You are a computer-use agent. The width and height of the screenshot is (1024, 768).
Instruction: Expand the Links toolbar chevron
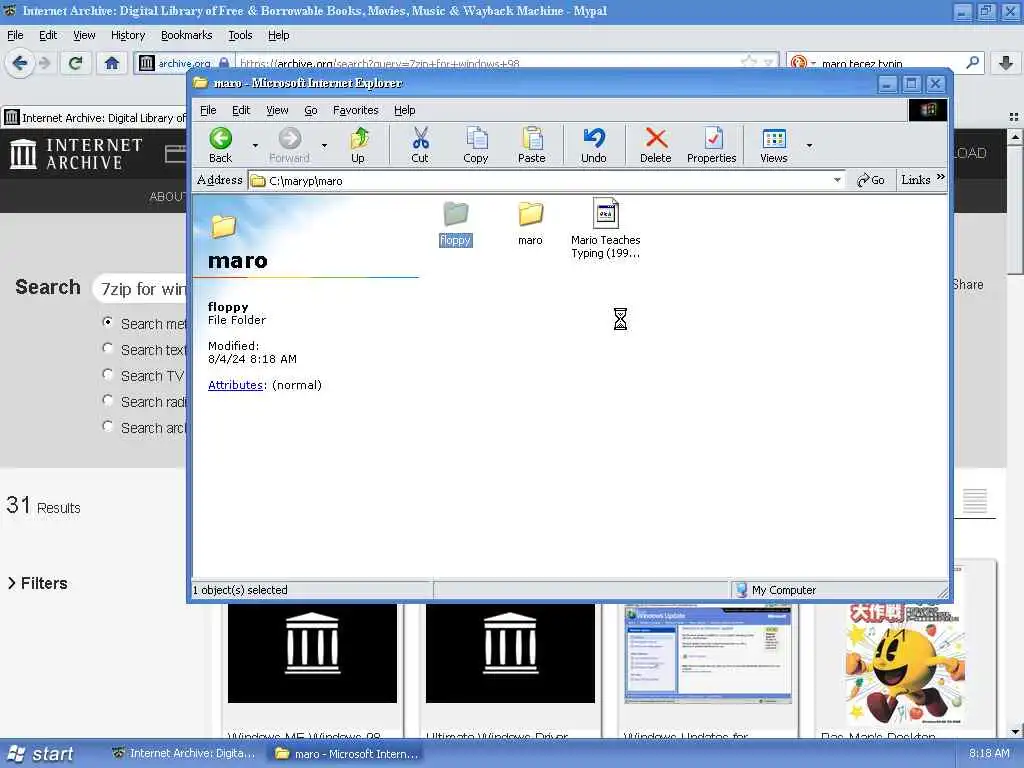coord(940,177)
